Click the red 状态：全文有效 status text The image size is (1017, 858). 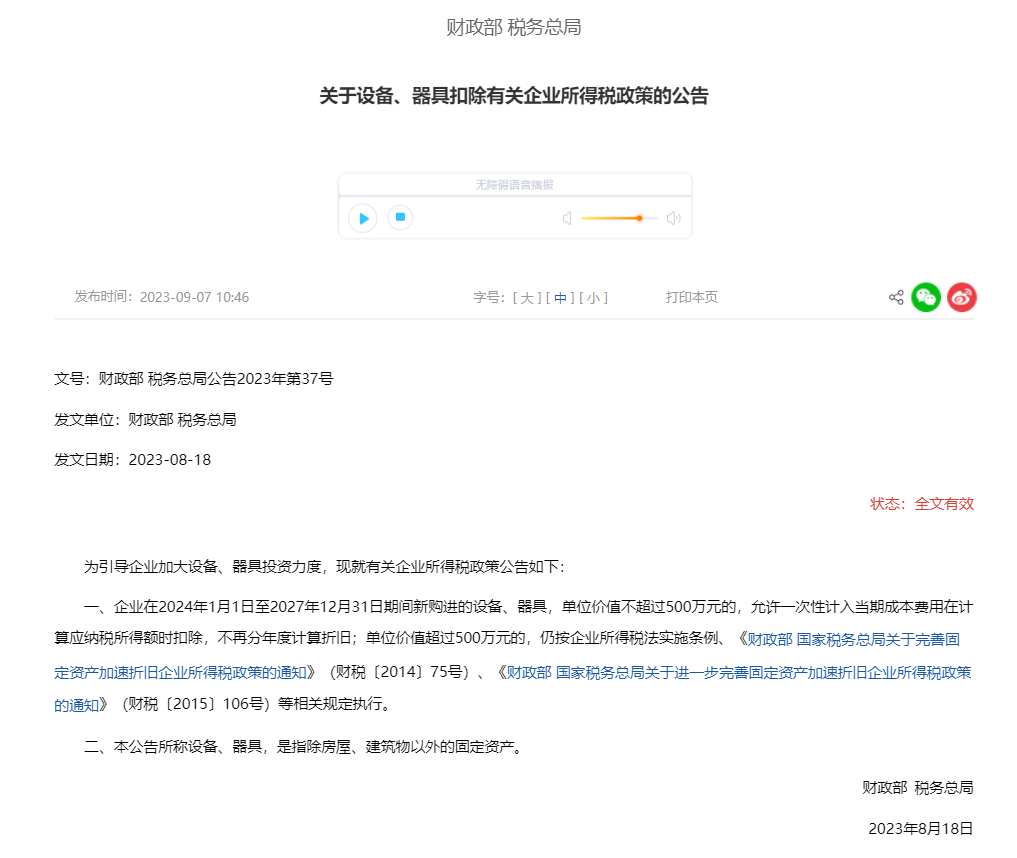click(921, 504)
